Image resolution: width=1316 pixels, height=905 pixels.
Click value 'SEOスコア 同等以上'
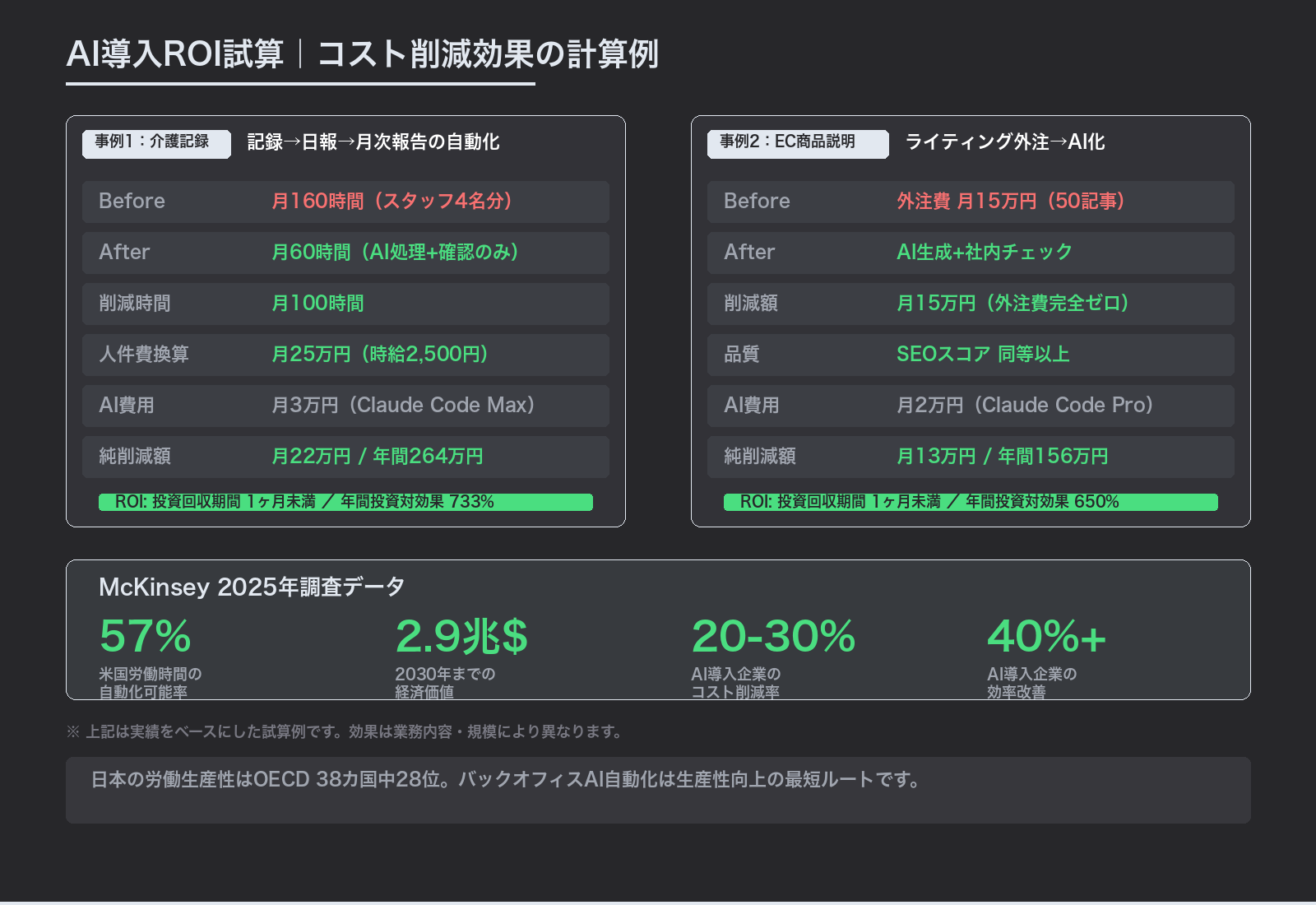coord(983,355)
